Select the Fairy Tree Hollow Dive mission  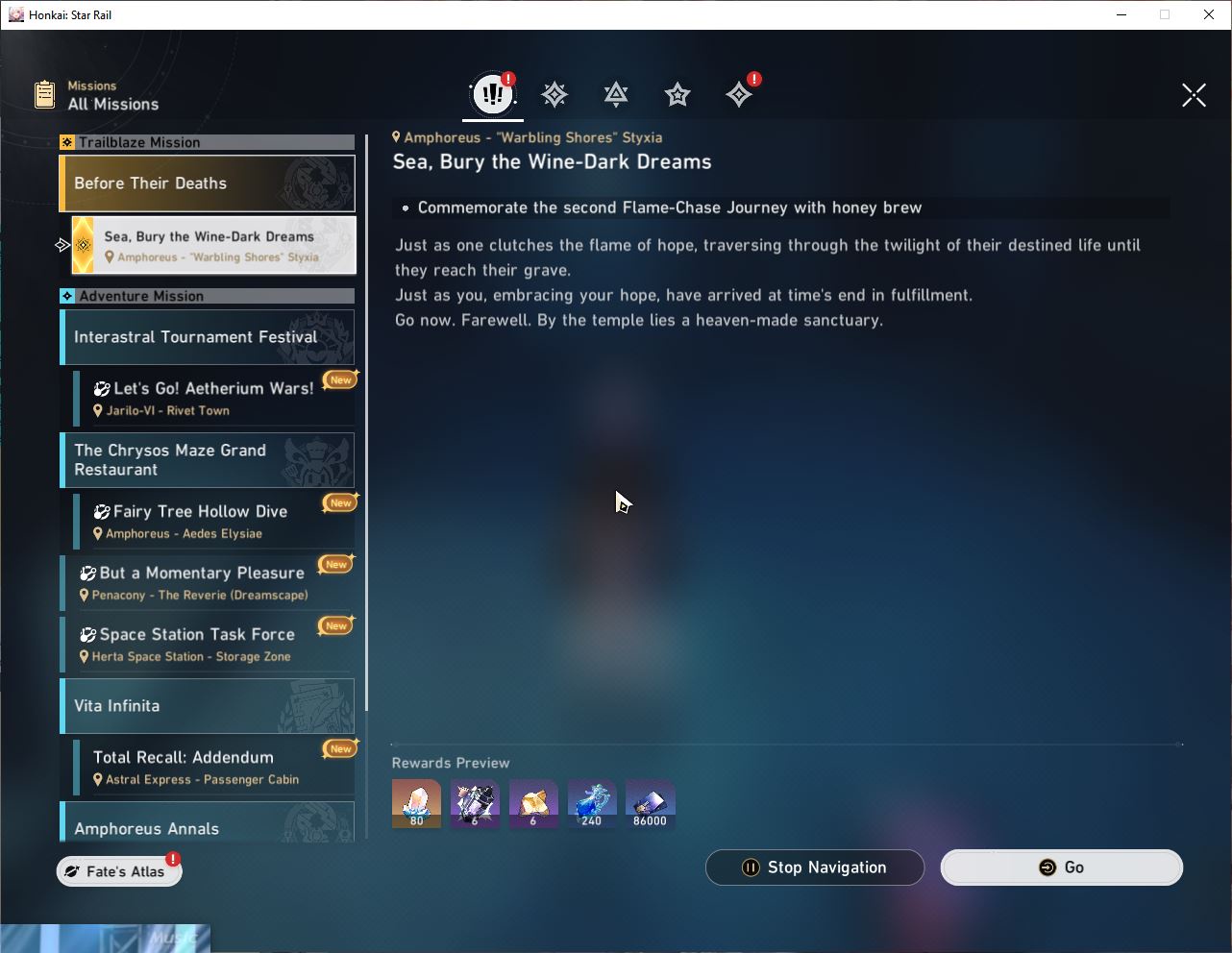214,521
